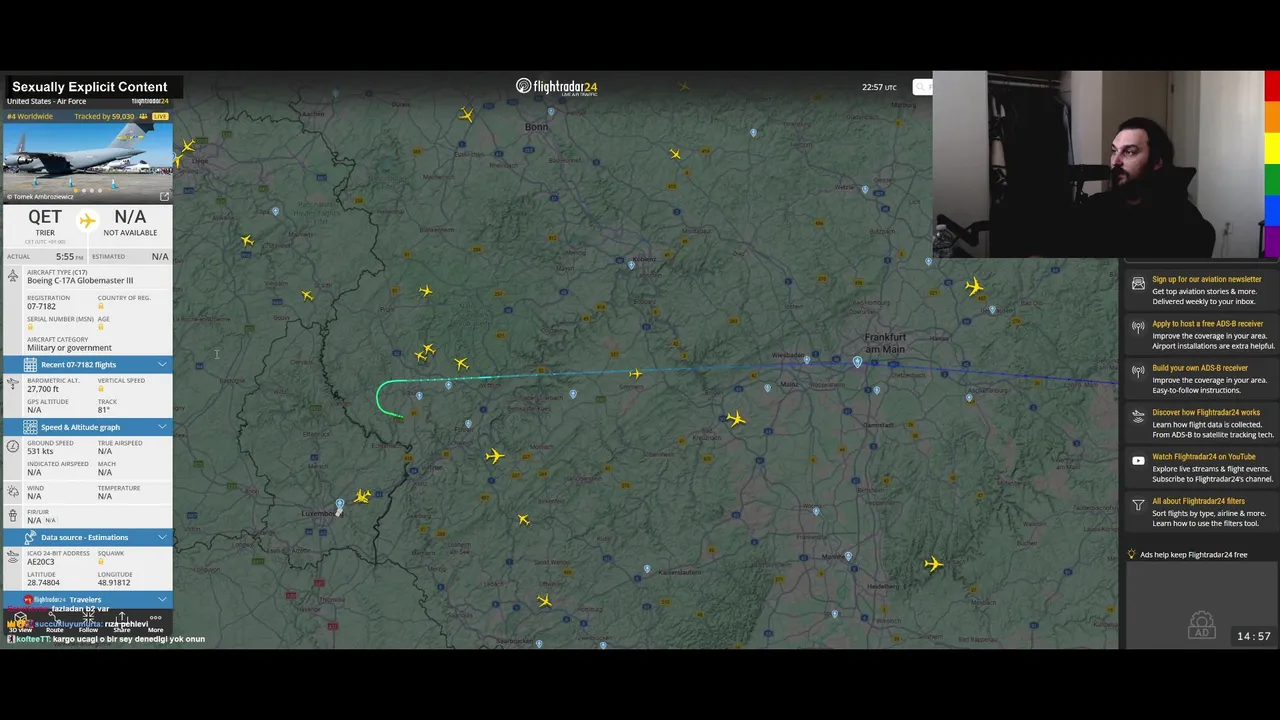Viewport: 1280px width, 720px height.
Task: Click the ICAO address AE20C3
Action: click(40, 562)
